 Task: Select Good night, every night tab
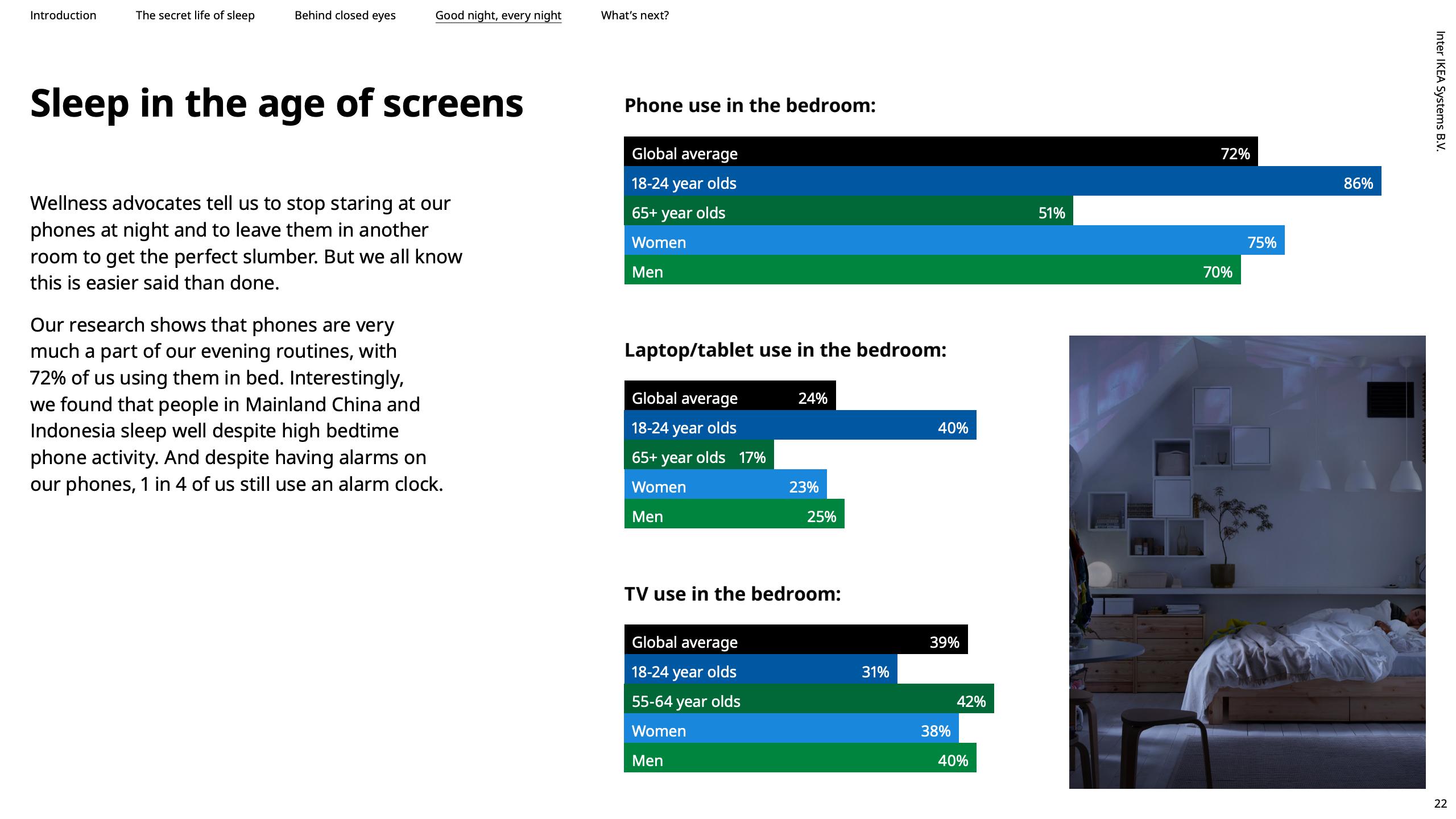pos(498,15)
